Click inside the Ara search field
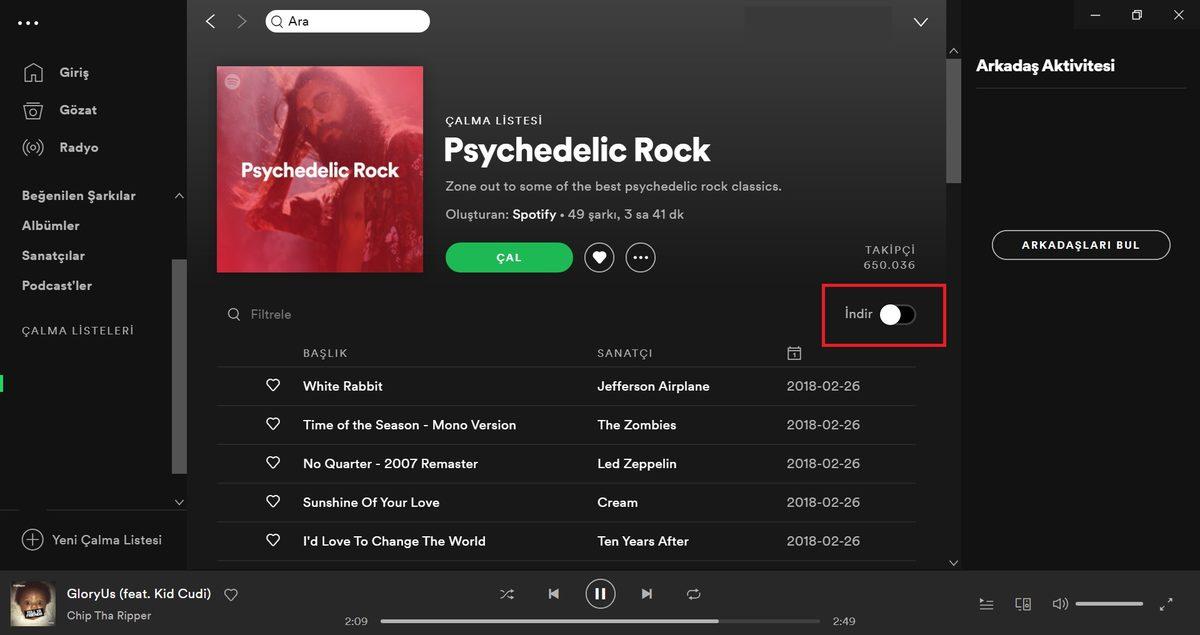Screen dimensions: 1200x635 click(347, 20)
